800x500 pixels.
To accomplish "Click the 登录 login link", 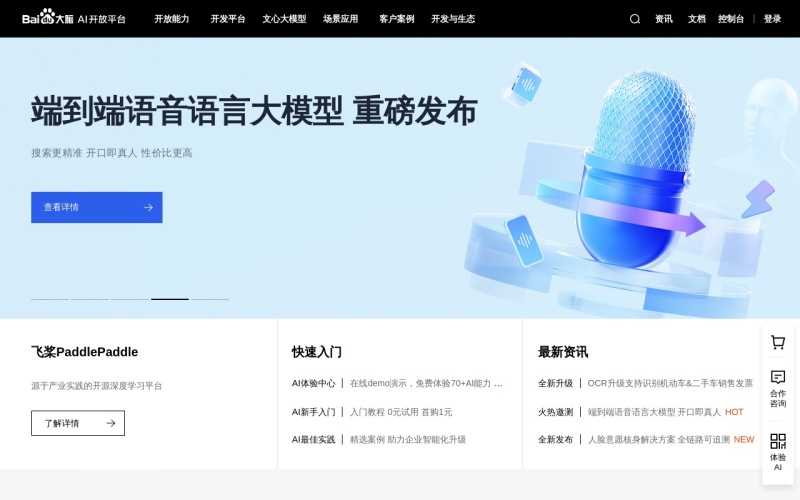I will (x=772, y=19).
